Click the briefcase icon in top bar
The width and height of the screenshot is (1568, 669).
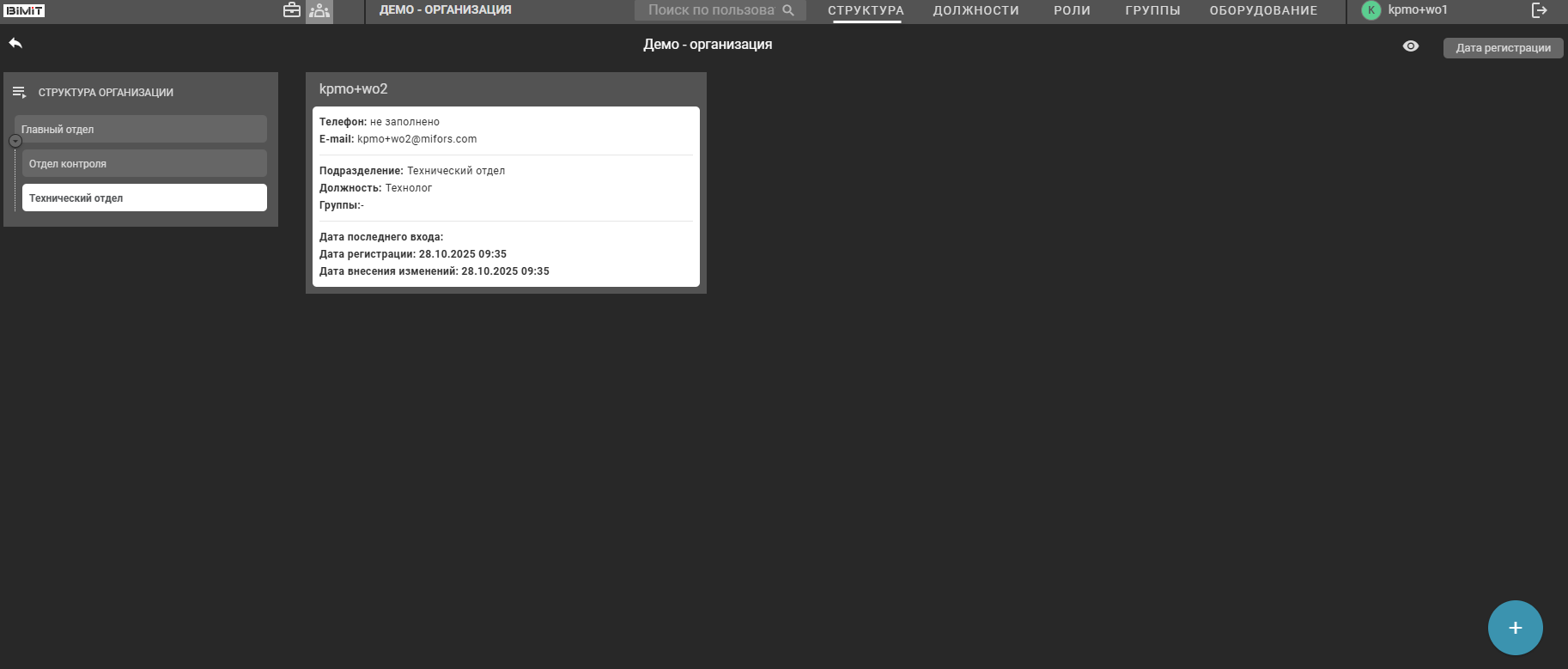coord(292,10)
